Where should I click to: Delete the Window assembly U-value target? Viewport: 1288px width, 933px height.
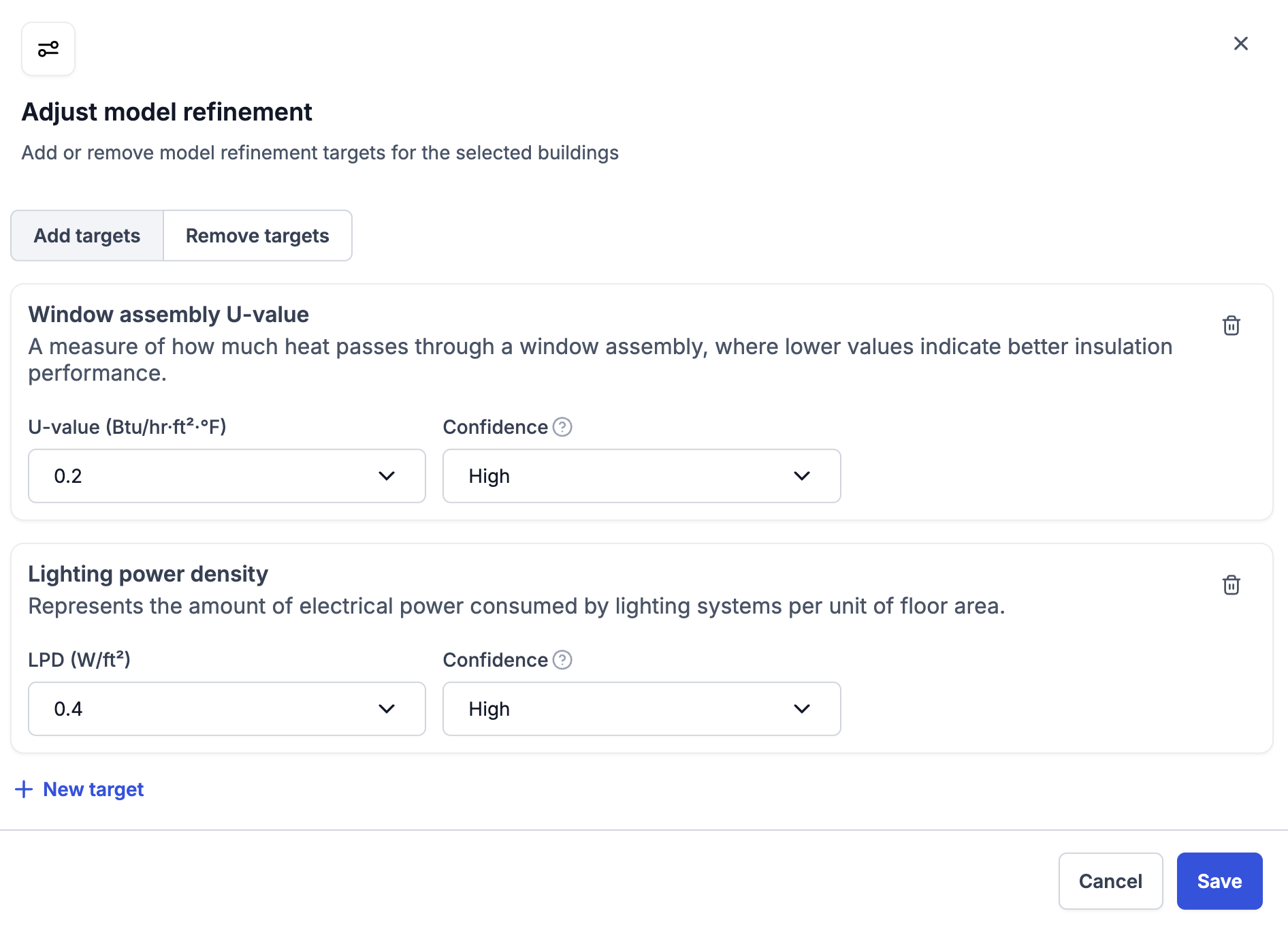(x=1231, y=326)
